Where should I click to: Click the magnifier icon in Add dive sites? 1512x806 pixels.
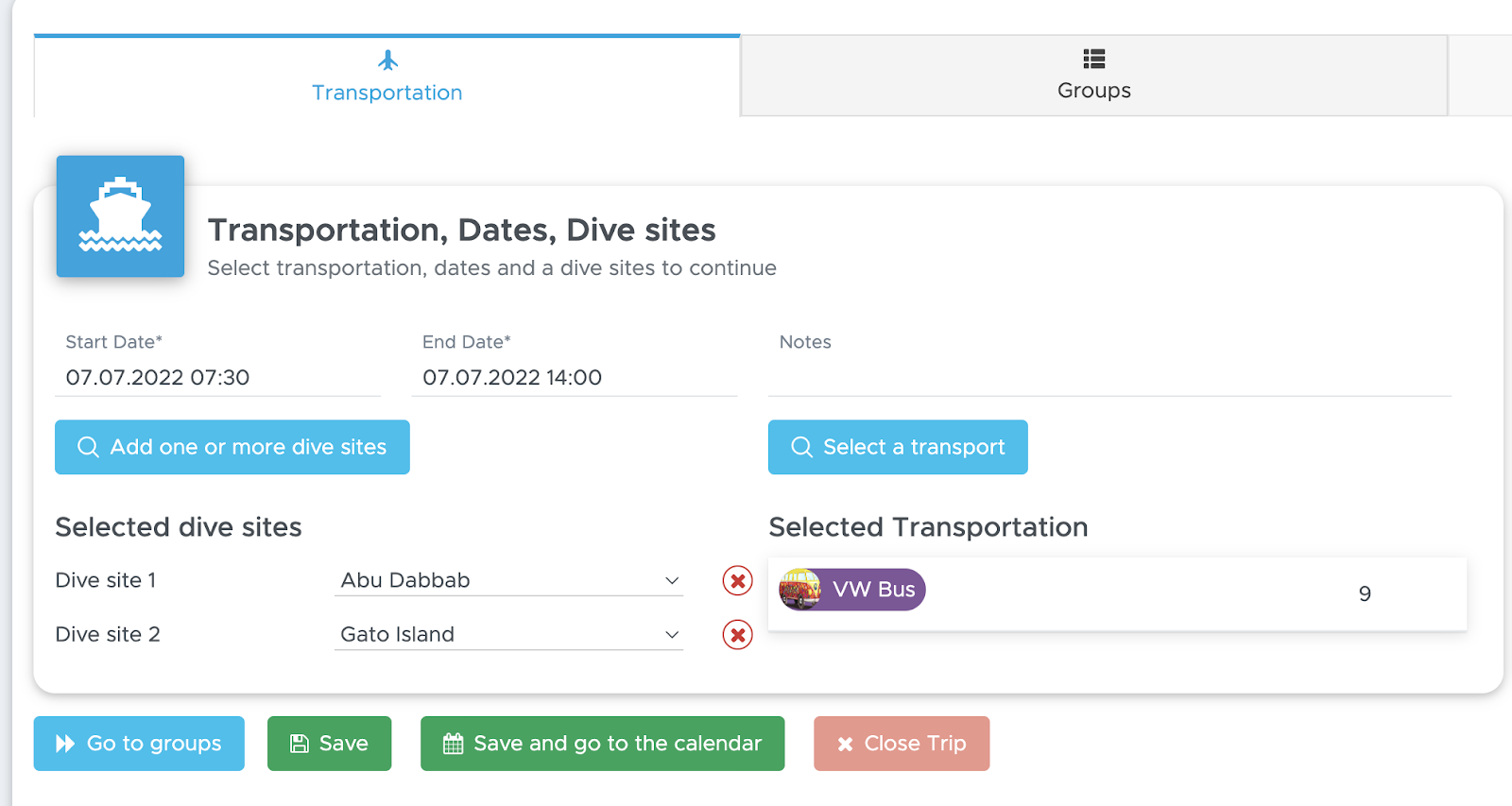[88, 447]
